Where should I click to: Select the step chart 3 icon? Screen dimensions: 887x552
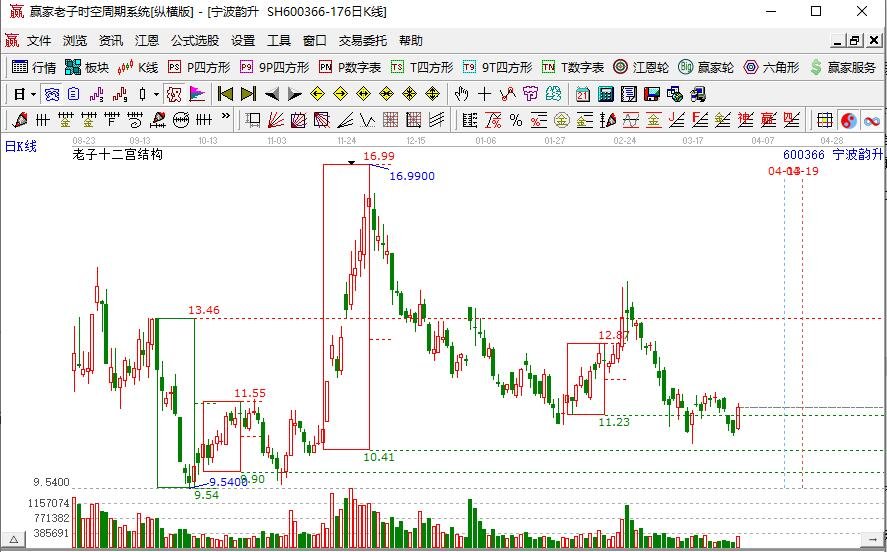click(x=97, y=94)
